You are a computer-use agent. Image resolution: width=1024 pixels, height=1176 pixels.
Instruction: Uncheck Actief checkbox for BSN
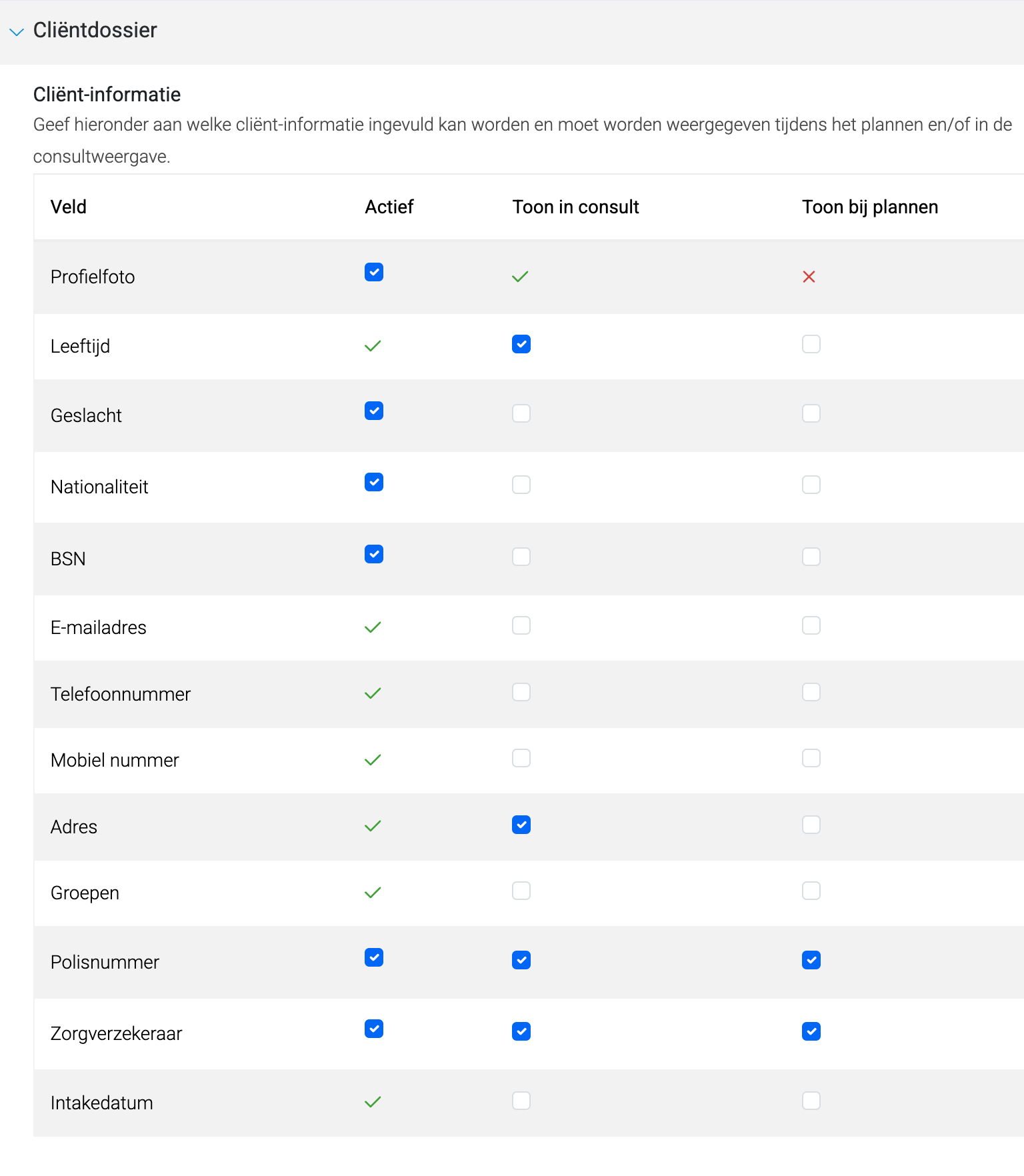374,554
